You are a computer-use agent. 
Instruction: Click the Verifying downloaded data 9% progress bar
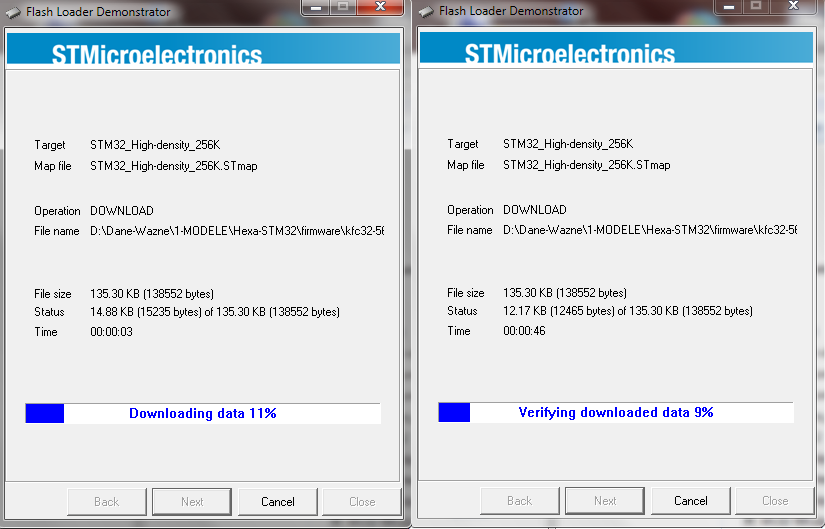(x=616, y=412)
